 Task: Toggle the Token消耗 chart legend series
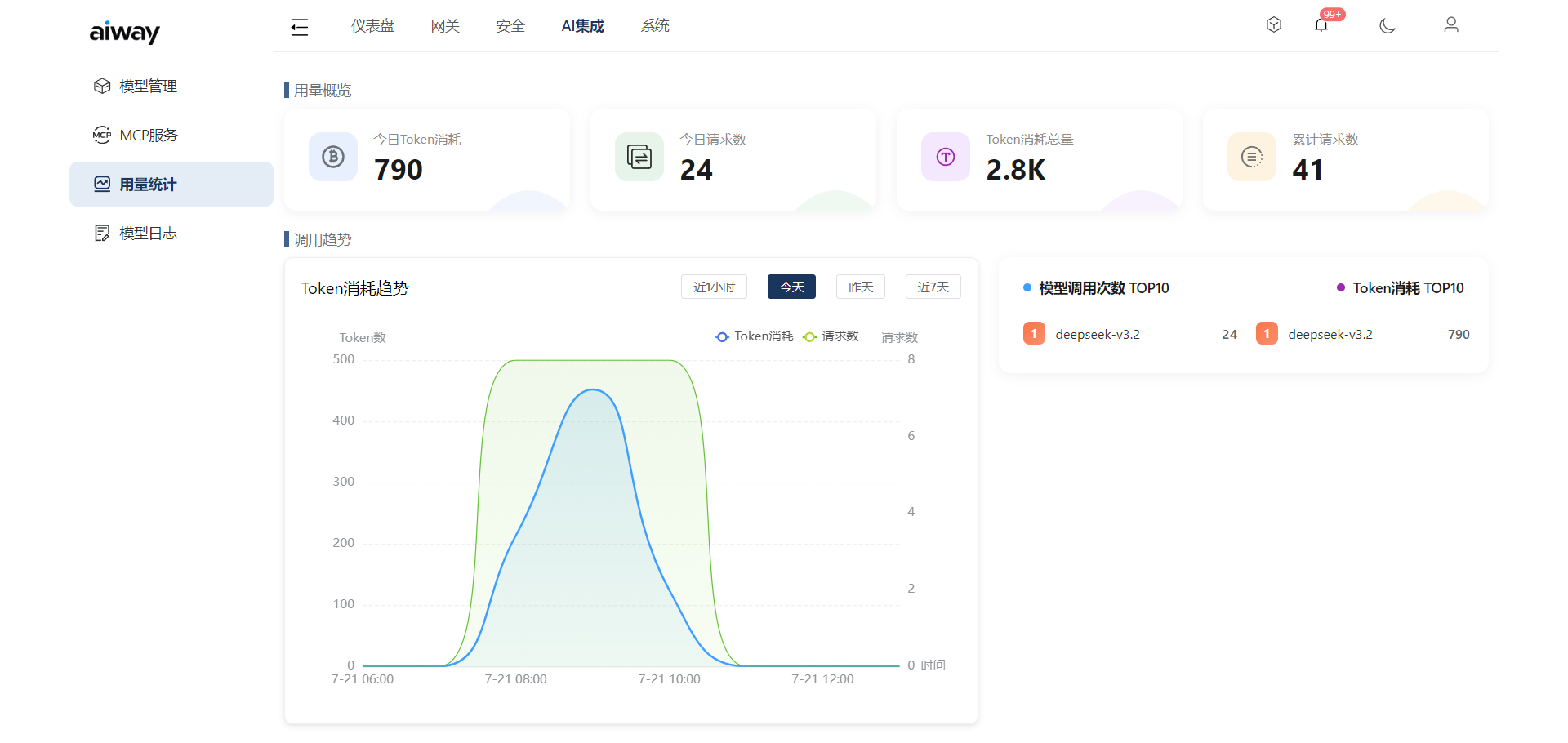pyautogui.click(x=754, y=336)
